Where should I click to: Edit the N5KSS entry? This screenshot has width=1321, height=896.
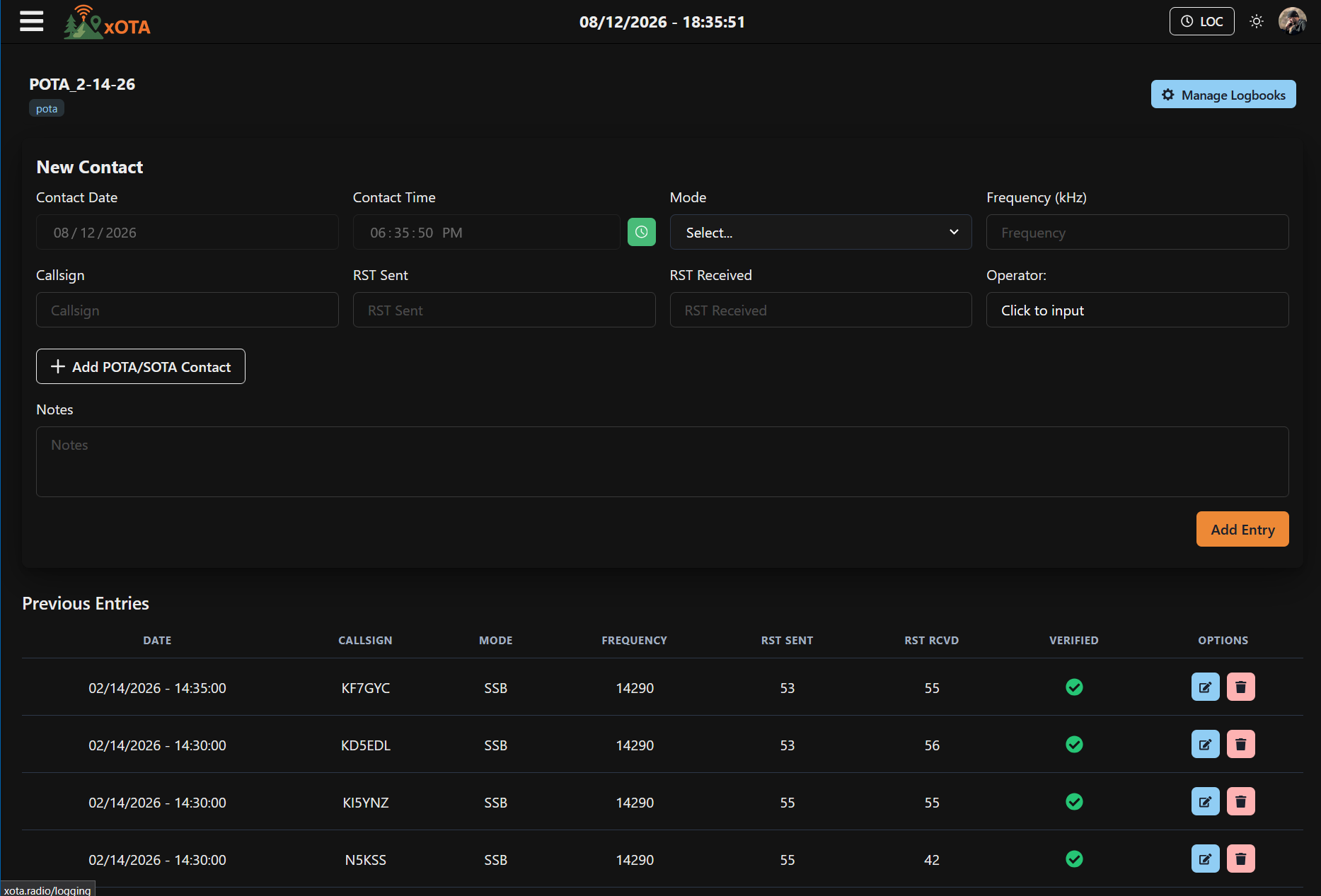(x=1205, y=859)
